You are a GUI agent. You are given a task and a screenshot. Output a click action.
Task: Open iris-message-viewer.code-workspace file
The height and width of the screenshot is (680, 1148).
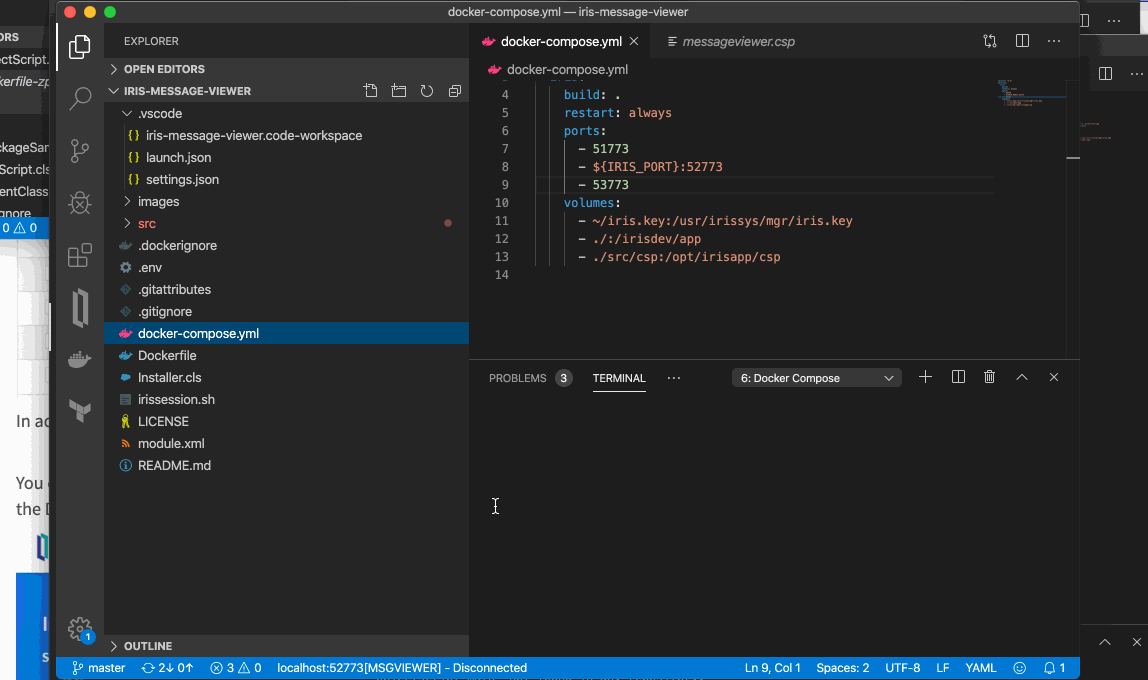(286, 135)
